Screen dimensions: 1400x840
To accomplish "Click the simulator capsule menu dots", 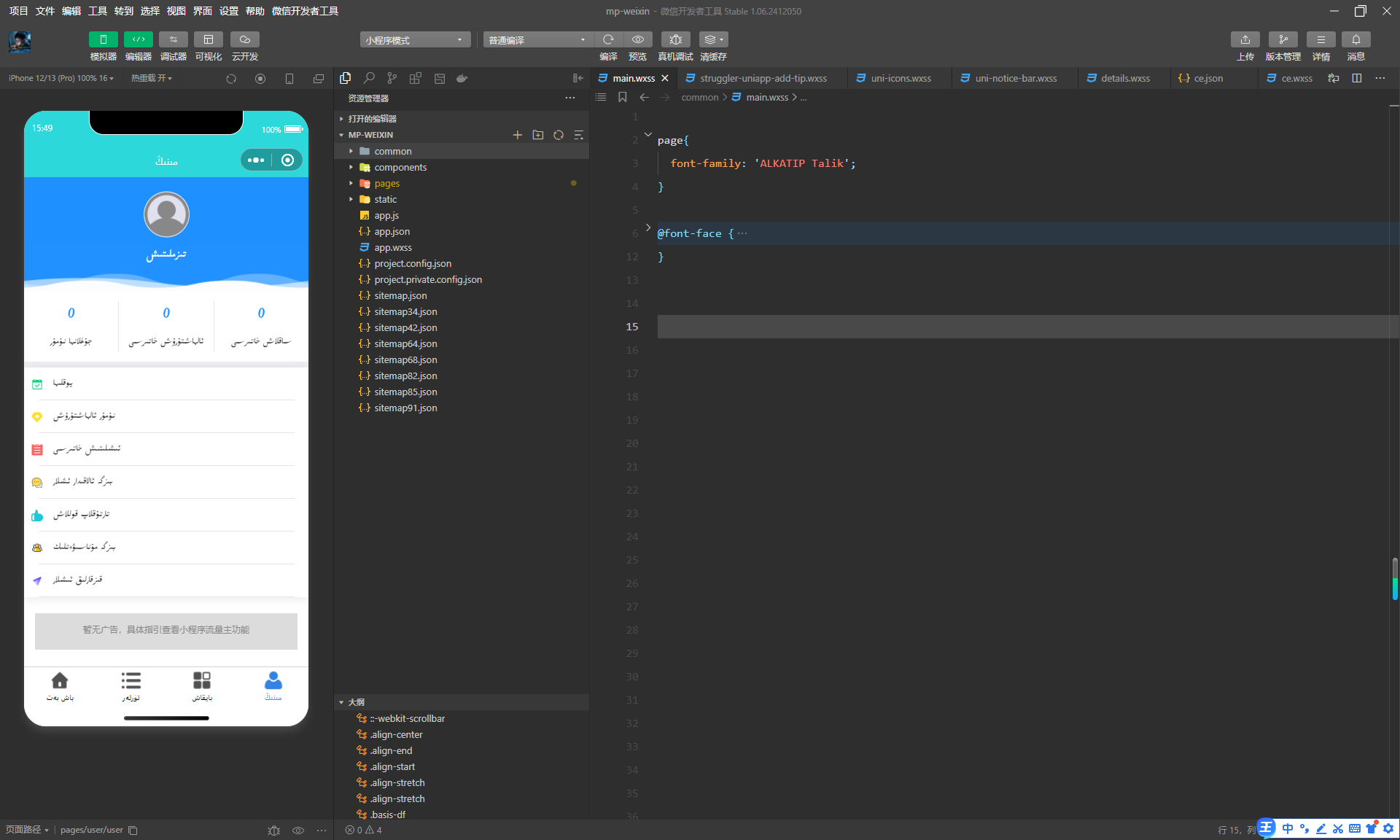I will [256, 160].
